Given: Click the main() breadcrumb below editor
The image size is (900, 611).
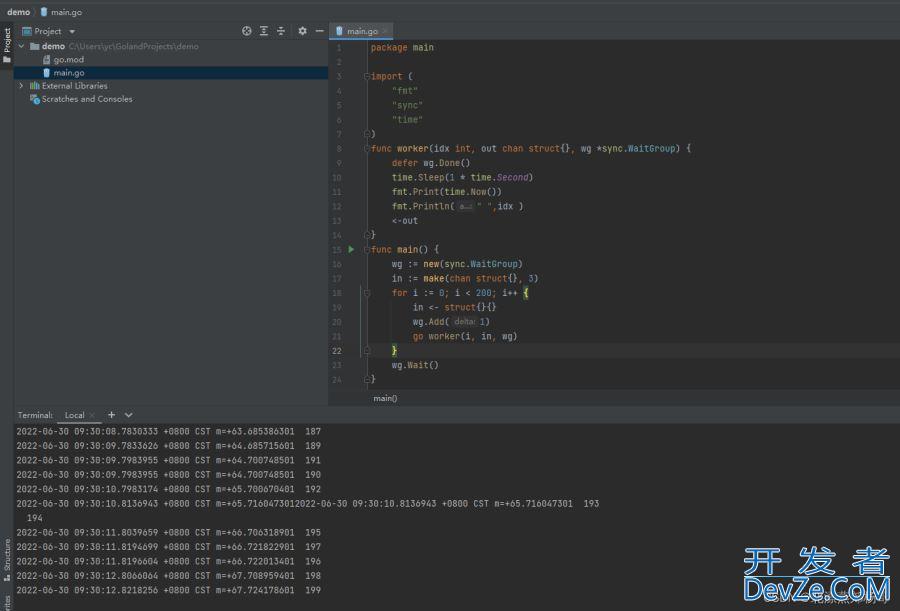Looking at the screenshot, I should pyautogui.click(x=385, y=398).
